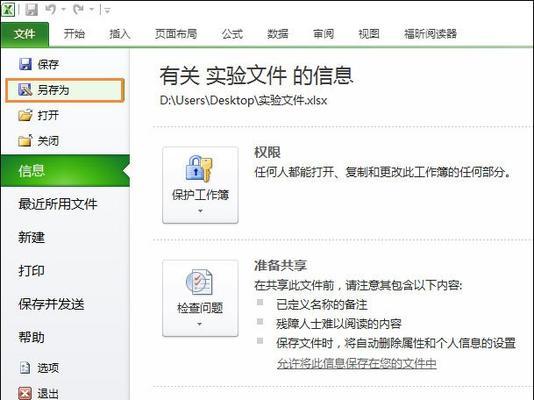
Task: Open the Redo history dropdown arrow
Action: [92, 10]
